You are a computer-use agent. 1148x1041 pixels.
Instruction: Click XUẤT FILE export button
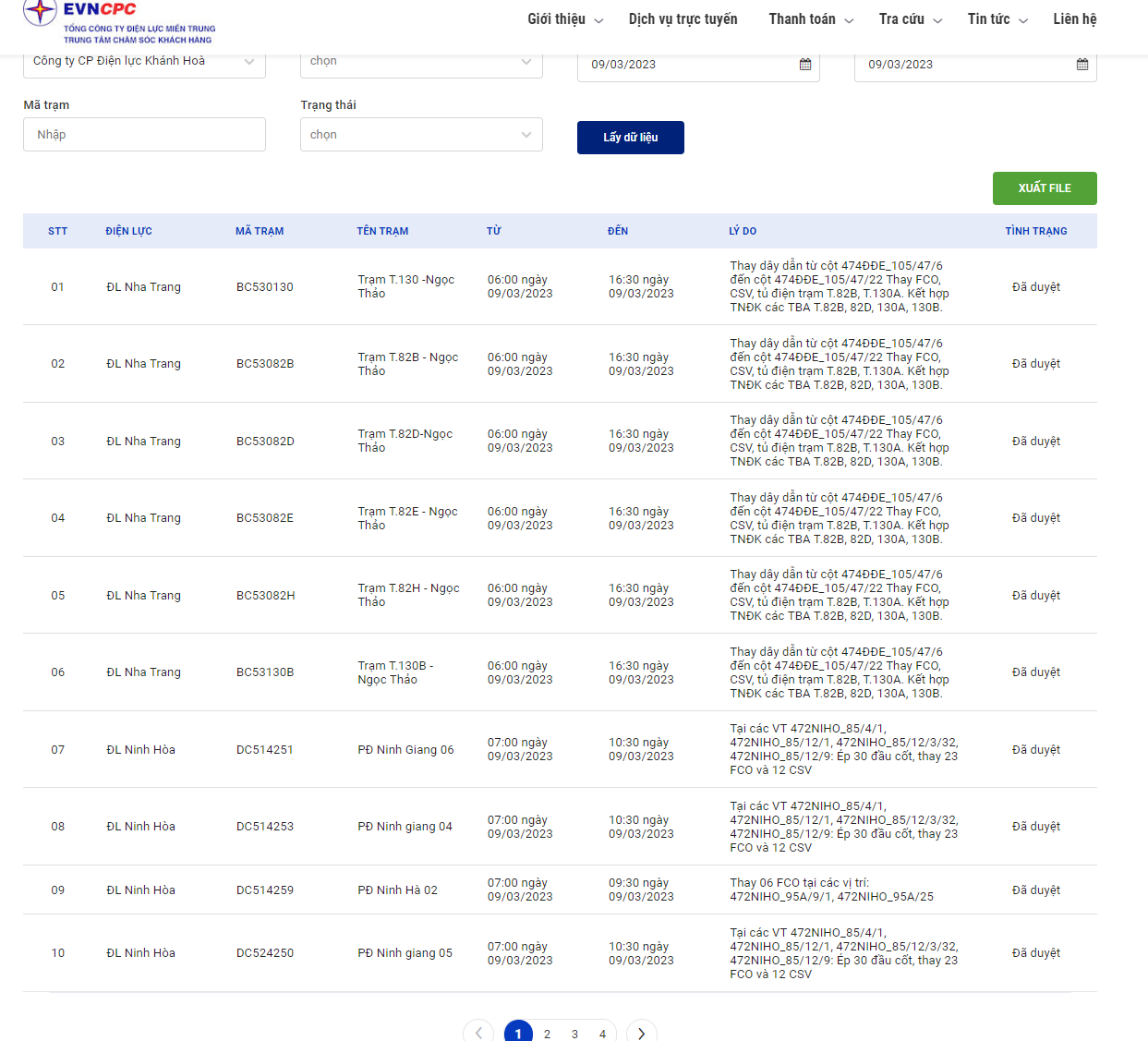(1044, 188)
